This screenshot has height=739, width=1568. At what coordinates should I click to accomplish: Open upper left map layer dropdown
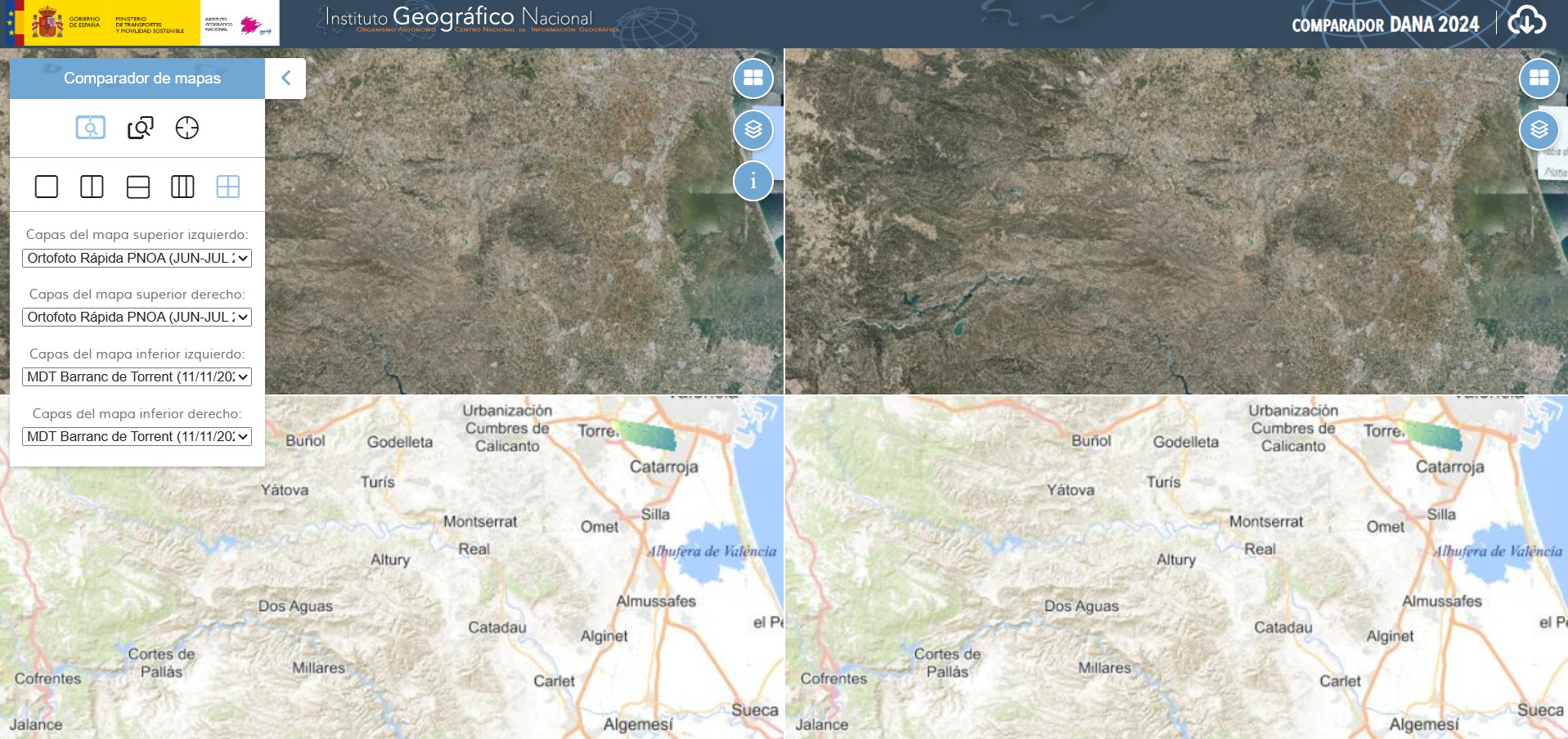click(137, 258)
